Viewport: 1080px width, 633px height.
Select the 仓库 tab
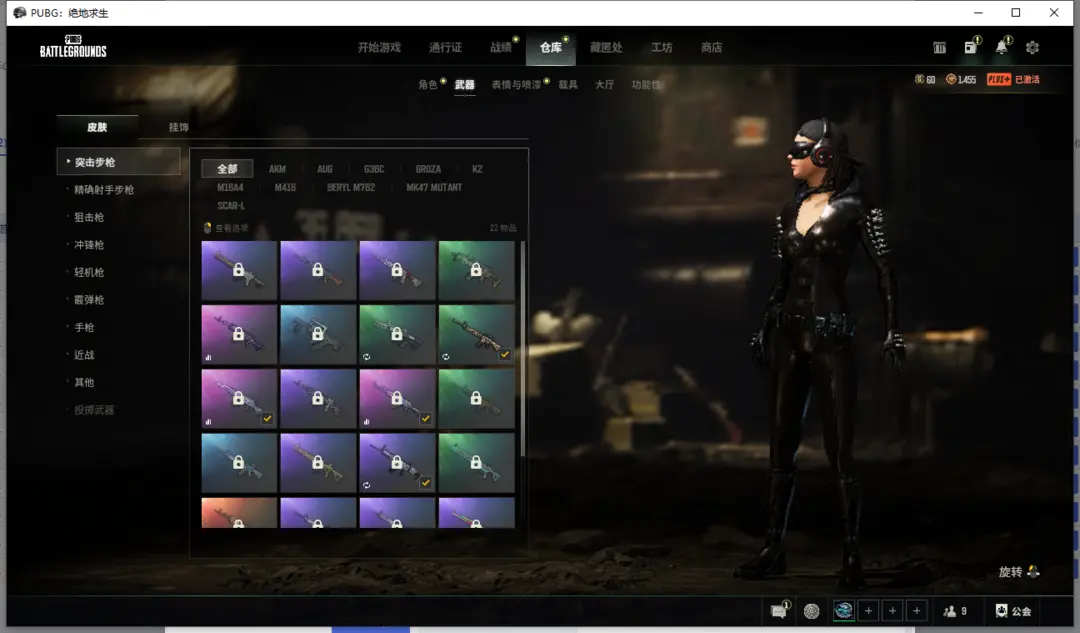coord(550,47)
